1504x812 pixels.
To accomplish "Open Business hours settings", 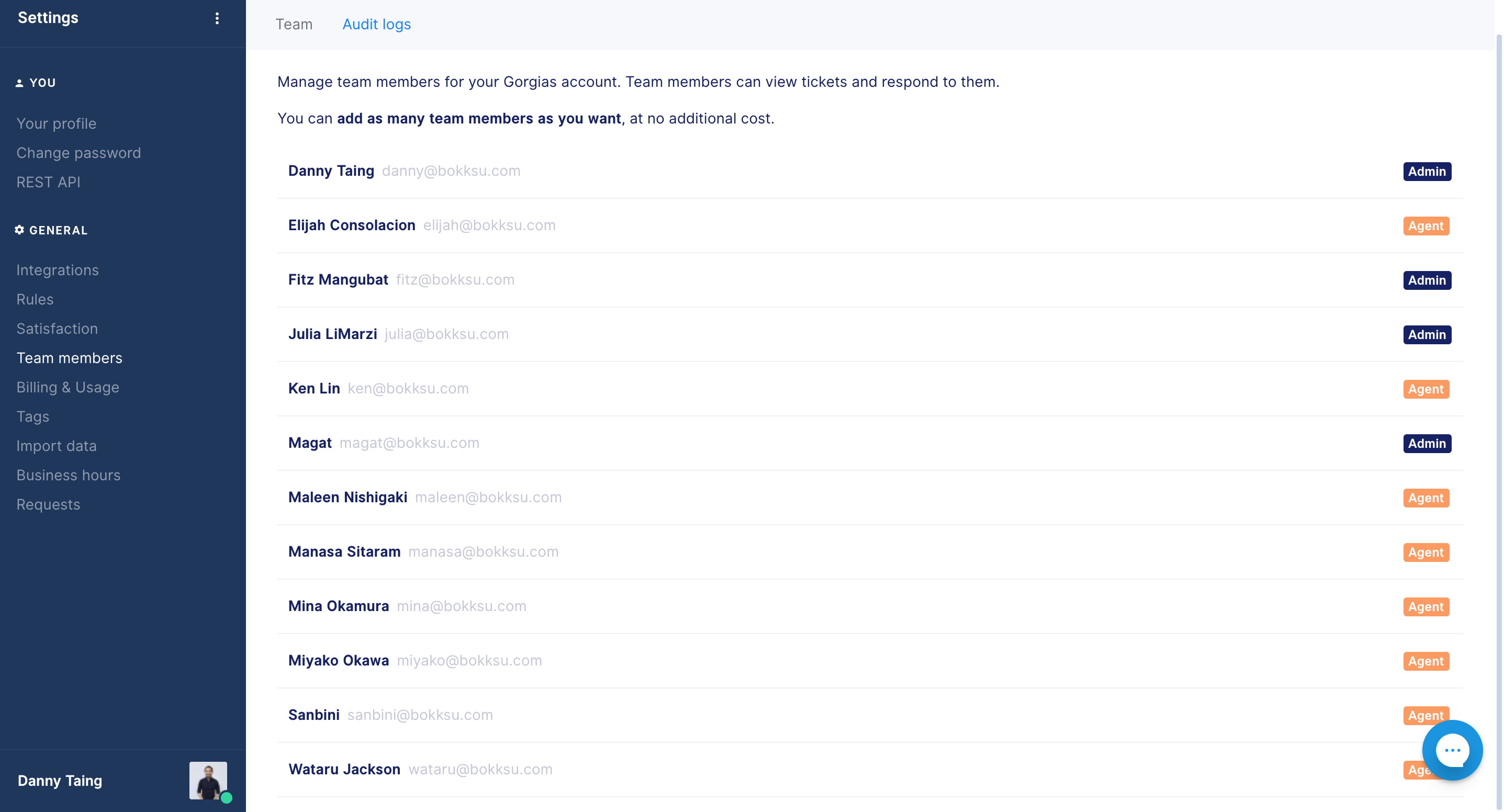I will click(x=68, y=475).
